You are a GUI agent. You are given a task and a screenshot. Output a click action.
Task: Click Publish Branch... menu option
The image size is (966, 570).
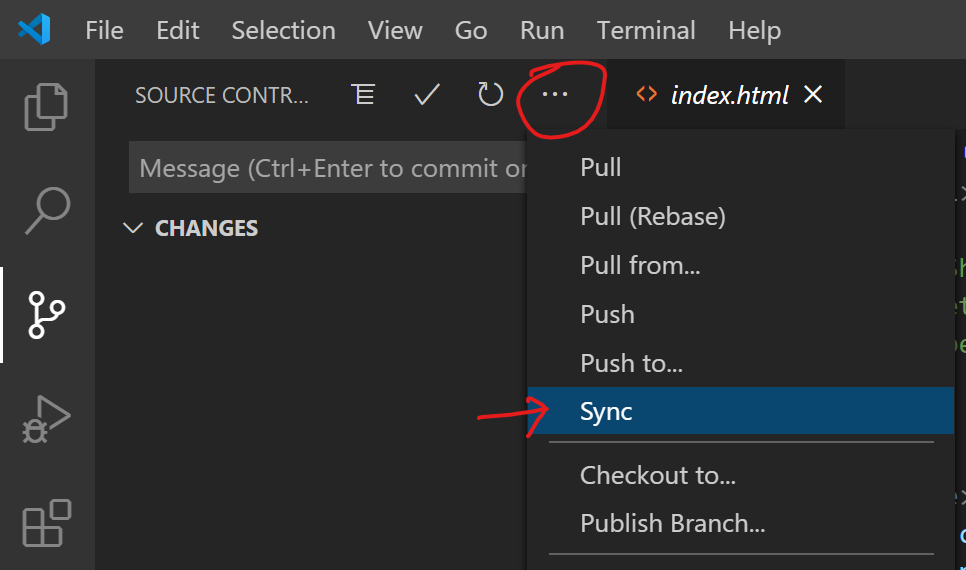click(x=672, y=523)
